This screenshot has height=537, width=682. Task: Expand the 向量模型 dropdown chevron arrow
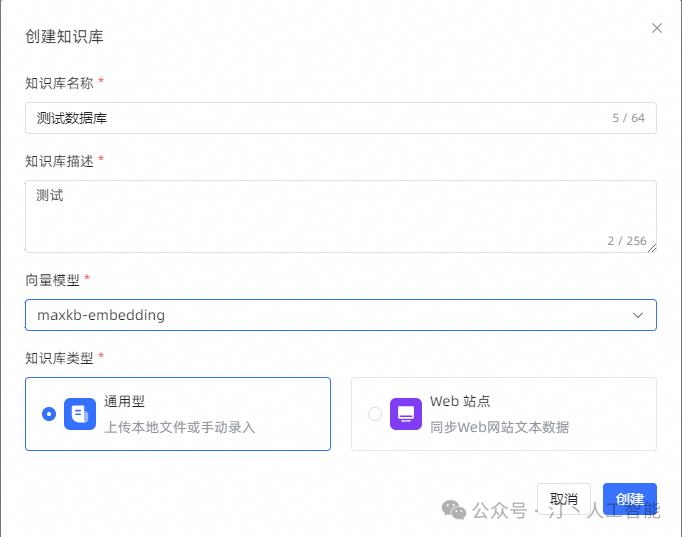click(638, 315)
